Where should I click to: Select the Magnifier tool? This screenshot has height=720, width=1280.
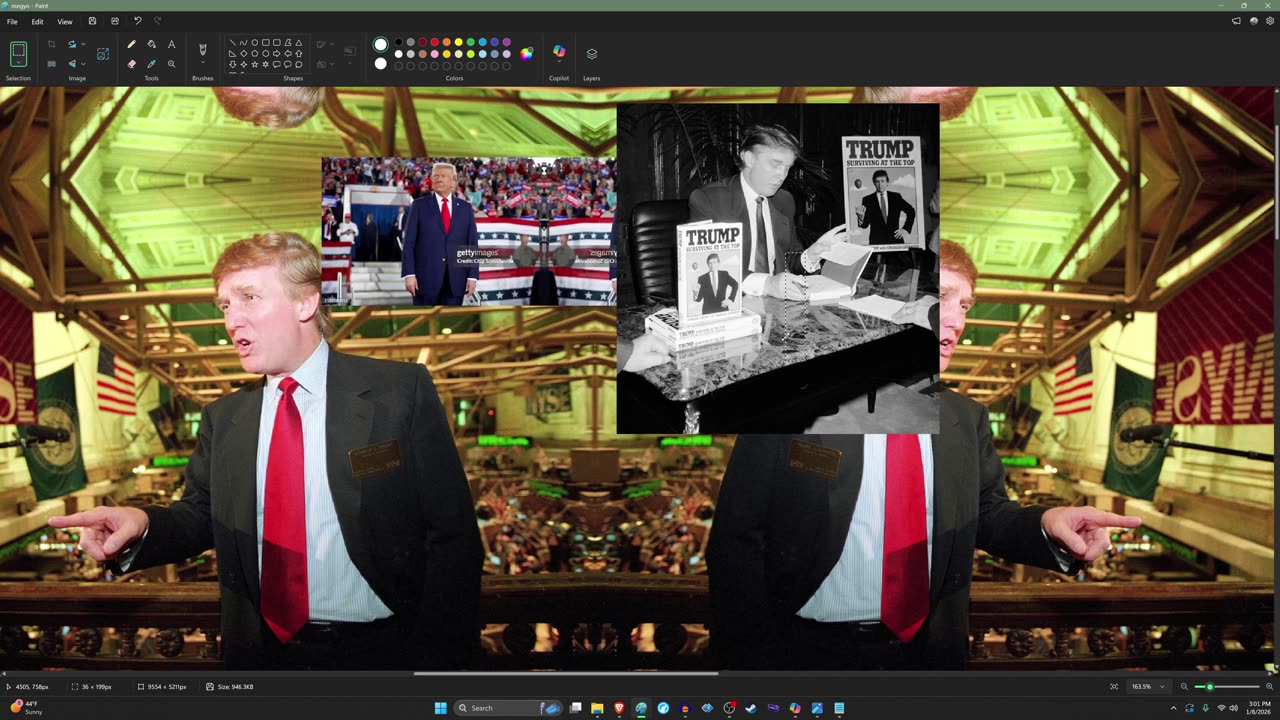coord(171,64)
